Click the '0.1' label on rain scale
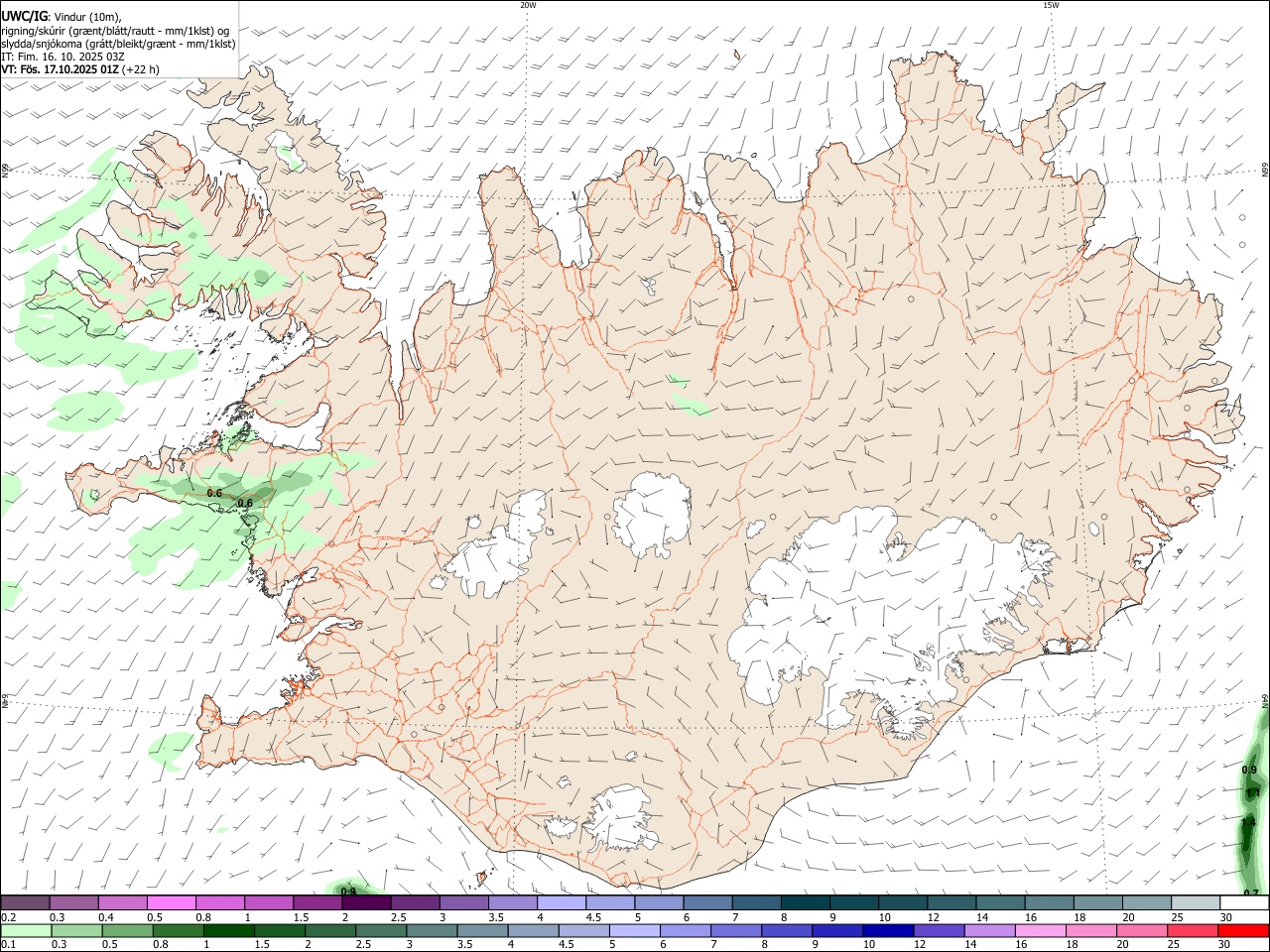1270x952 pixels. pyautogui.click(x=8, y=944)
